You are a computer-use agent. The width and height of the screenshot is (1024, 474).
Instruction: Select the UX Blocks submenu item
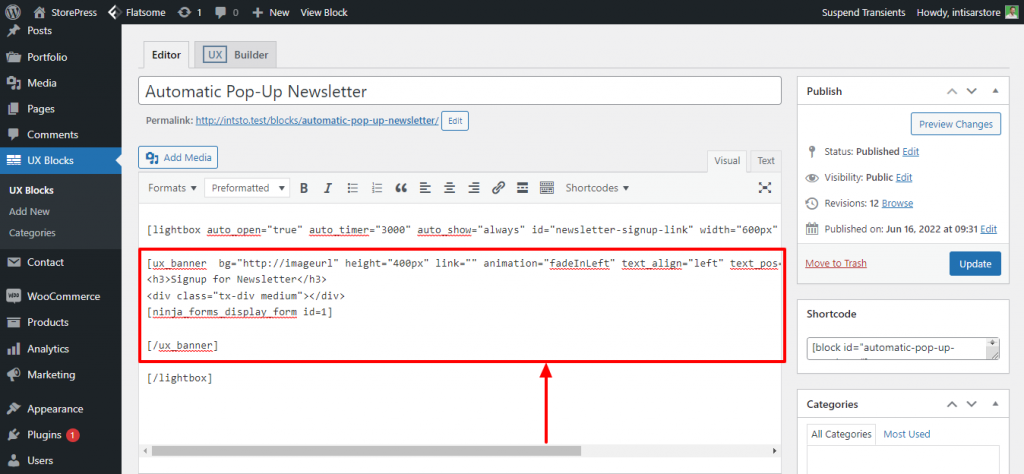[31, 191]
